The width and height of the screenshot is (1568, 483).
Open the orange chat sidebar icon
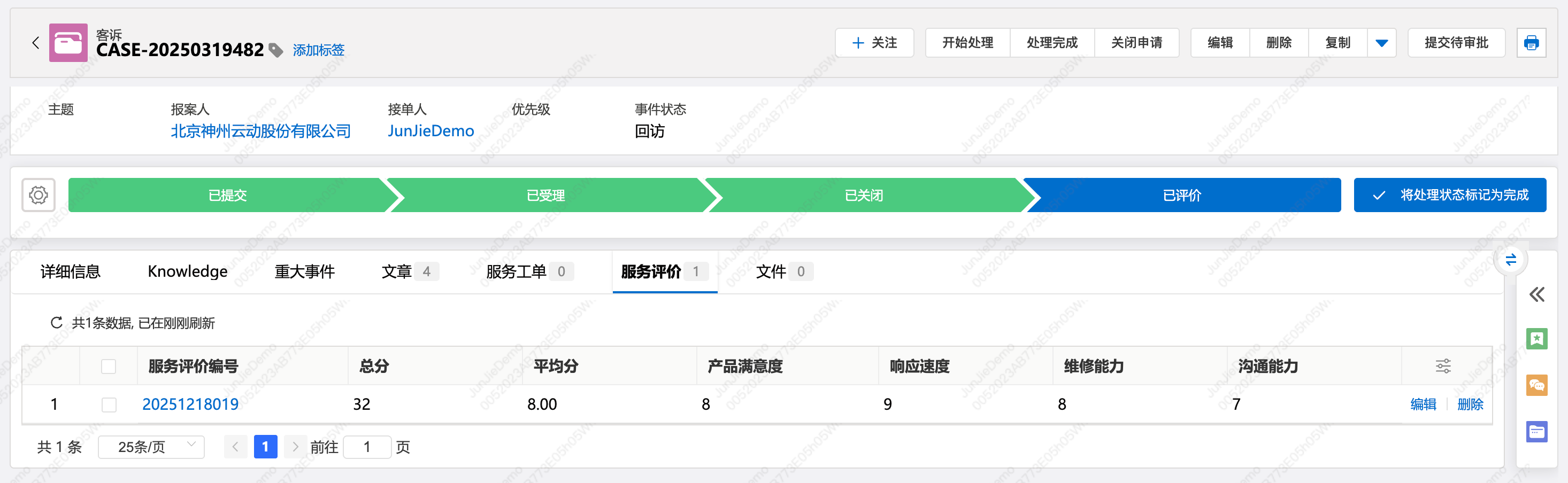[1536, 385]
